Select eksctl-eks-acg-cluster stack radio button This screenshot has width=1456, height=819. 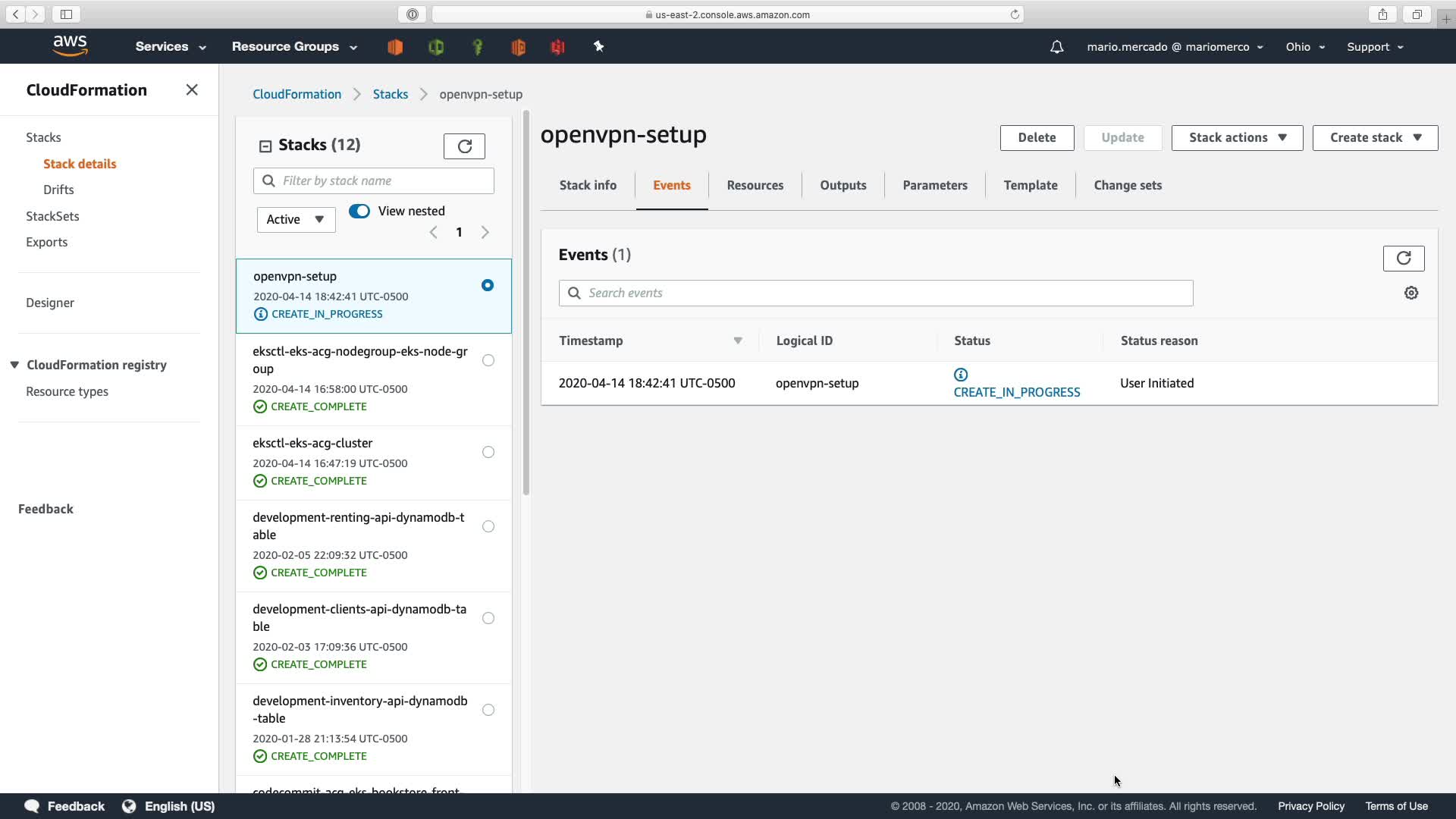point(488,453)
